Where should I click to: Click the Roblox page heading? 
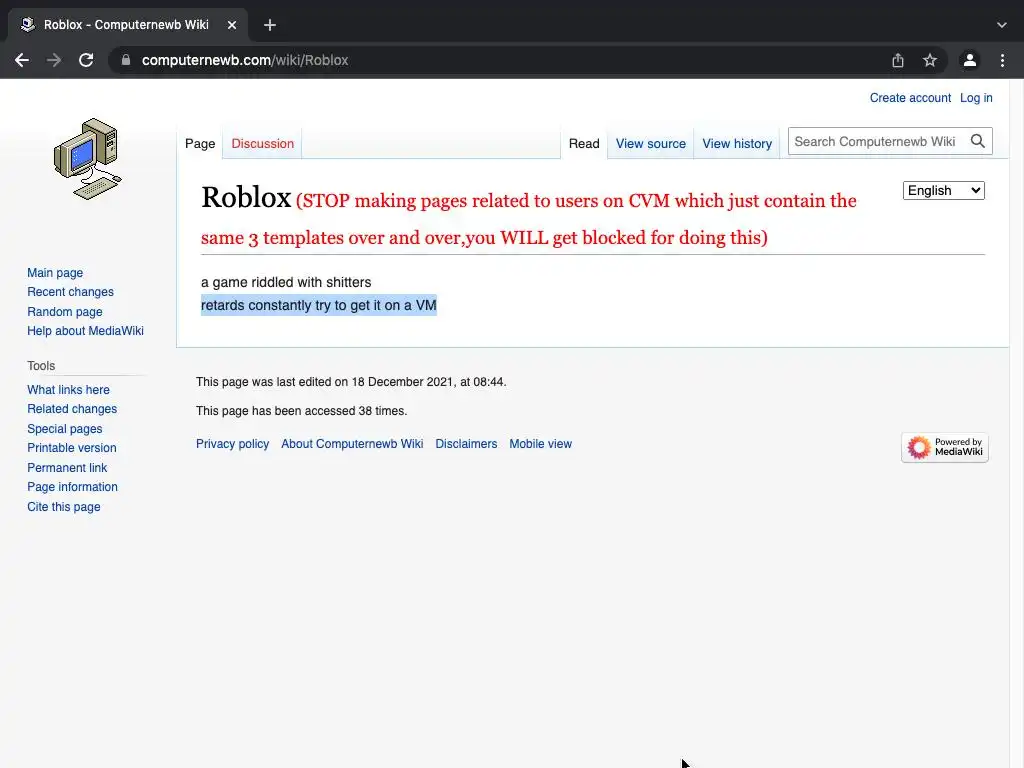(x=246, y=197)
